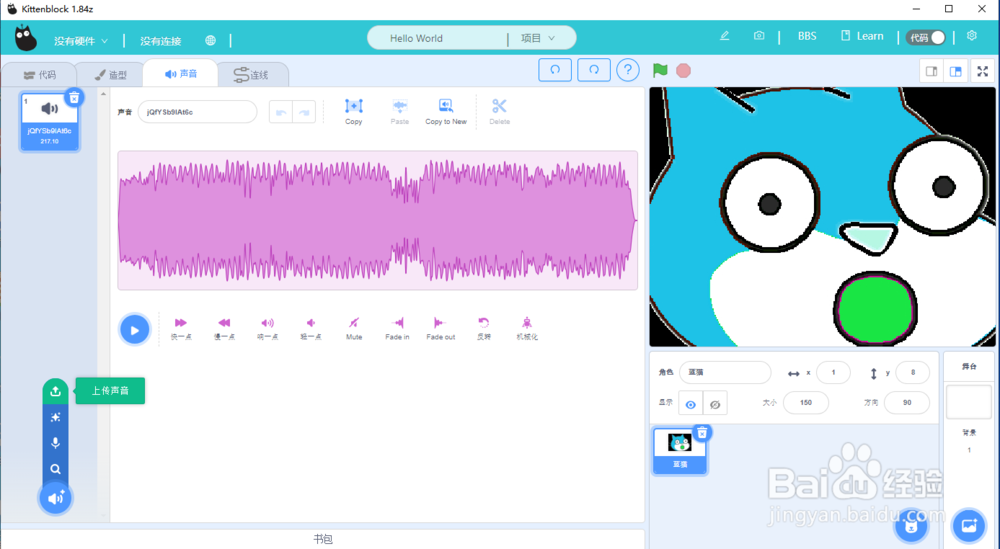1000x549 pixels.
Task: Click the direction field showing 90
Action: (x=906, y=402)
